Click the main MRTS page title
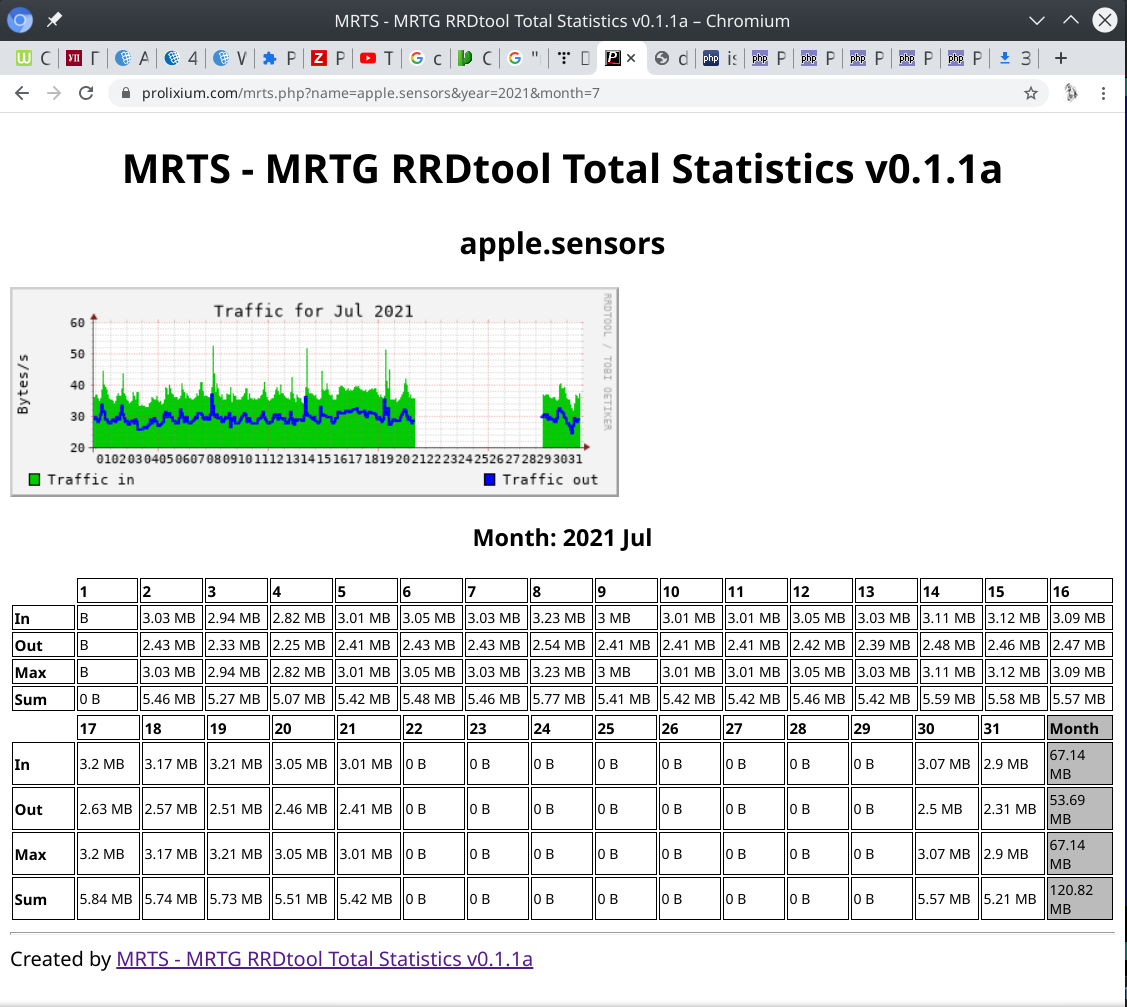Viewport: 1127px width, 1007px height. [562, 169]
